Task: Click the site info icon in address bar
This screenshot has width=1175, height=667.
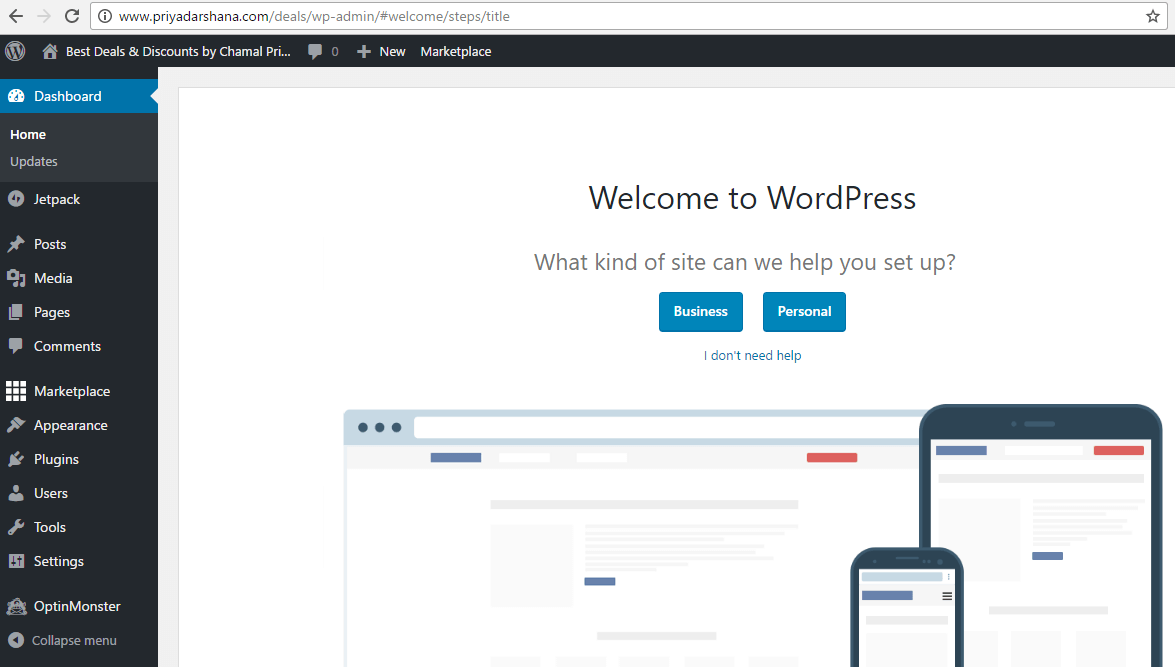Action: tap(105, 16)
